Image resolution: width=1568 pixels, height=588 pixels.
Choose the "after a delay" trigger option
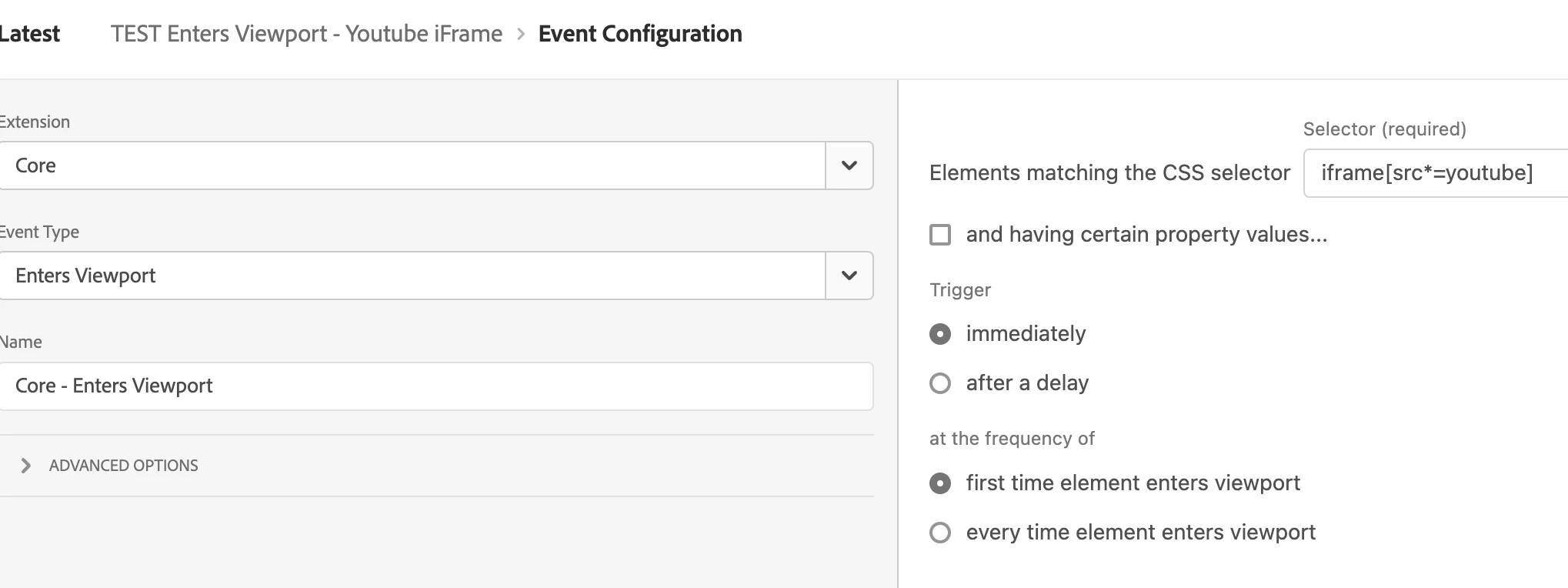[x=940, y=383]
